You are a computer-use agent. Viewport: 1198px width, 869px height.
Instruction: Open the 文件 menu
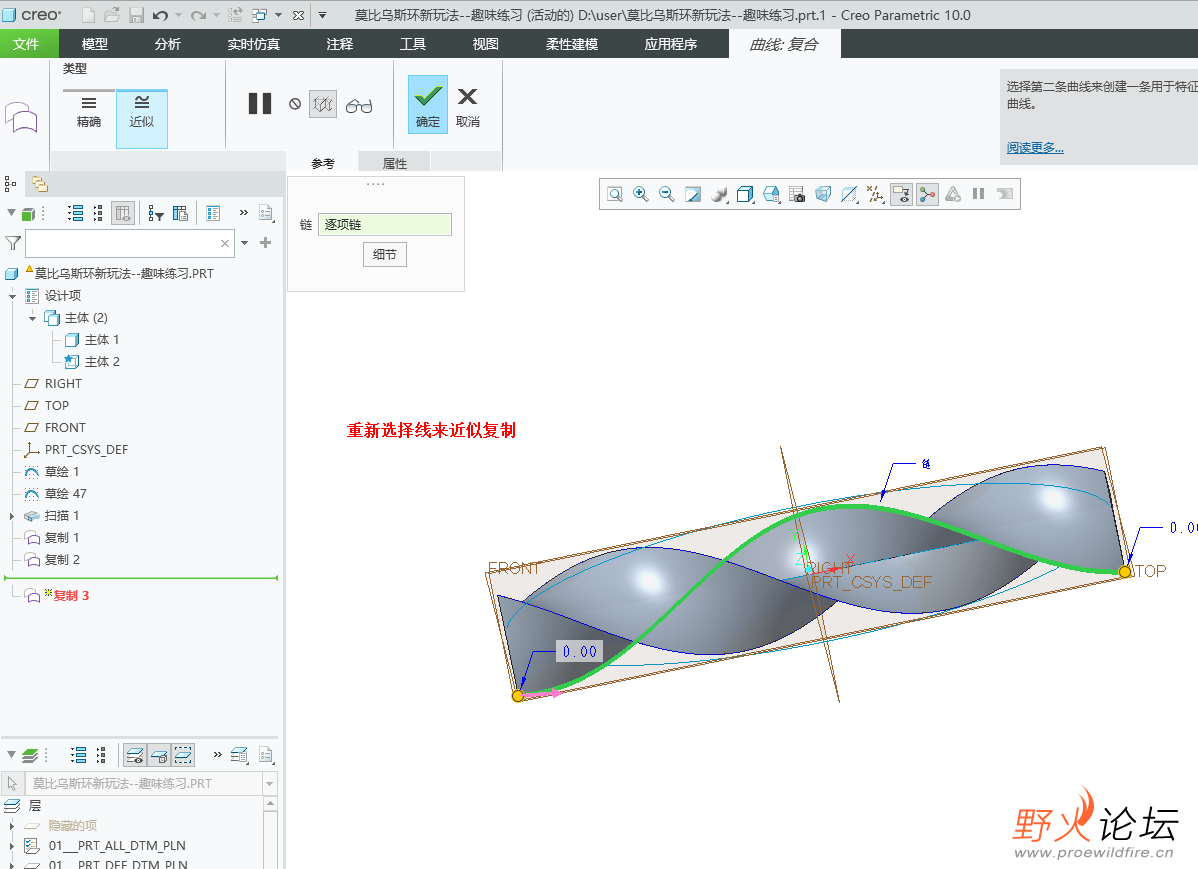(x=26, y=44)
